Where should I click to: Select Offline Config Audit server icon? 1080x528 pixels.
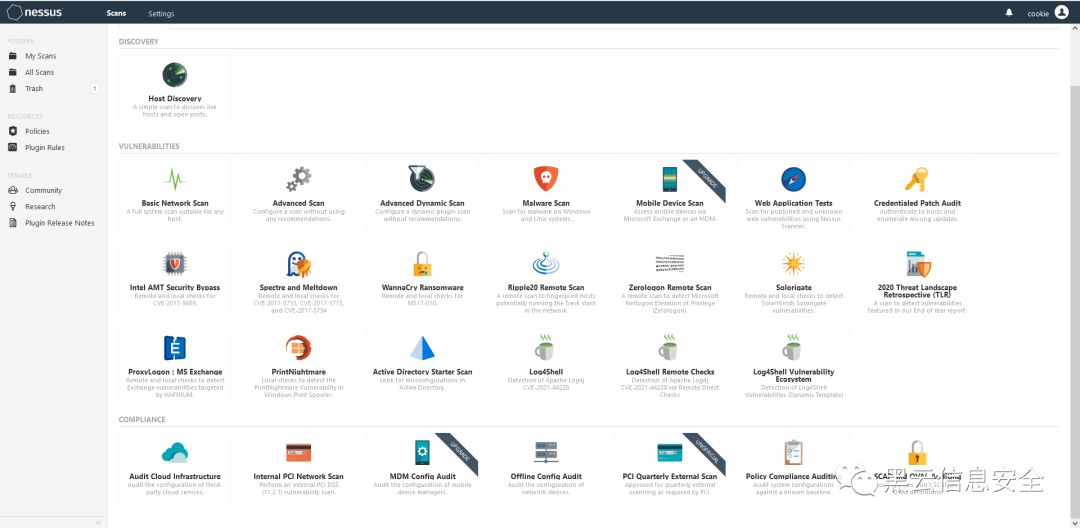[x=546, y=452]
